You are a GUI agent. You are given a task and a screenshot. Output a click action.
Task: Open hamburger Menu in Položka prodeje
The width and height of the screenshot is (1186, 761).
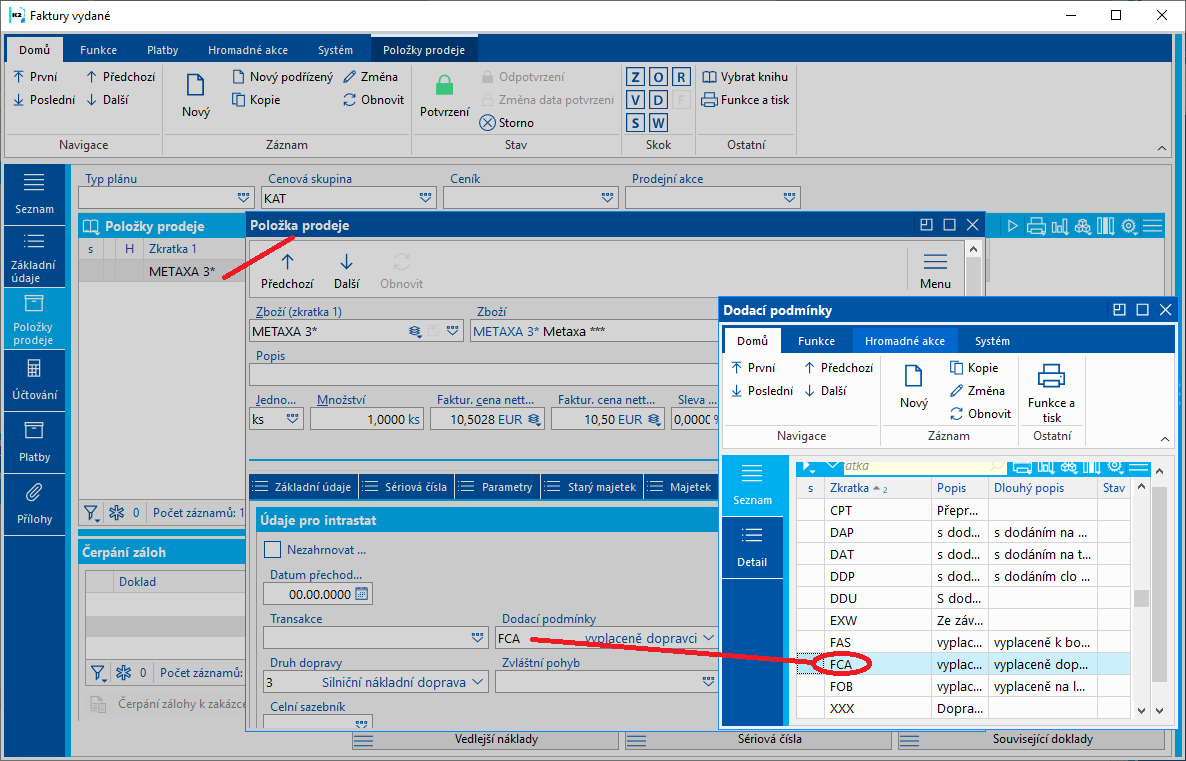tap(935, 262)
